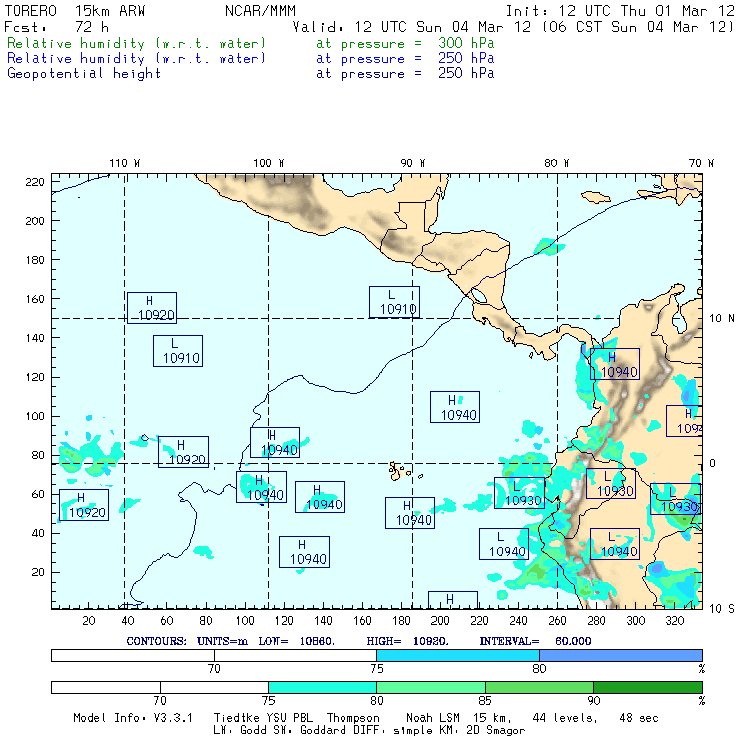The height and width of the screenshot is (740, 740).
Task: Click the 'H 10940' box south of the Galapagos
Action: (410, 513)
